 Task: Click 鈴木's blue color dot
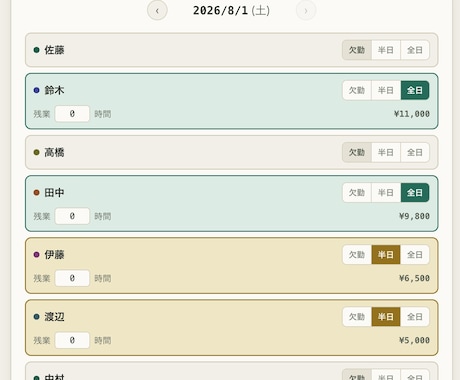coord(37,90)
